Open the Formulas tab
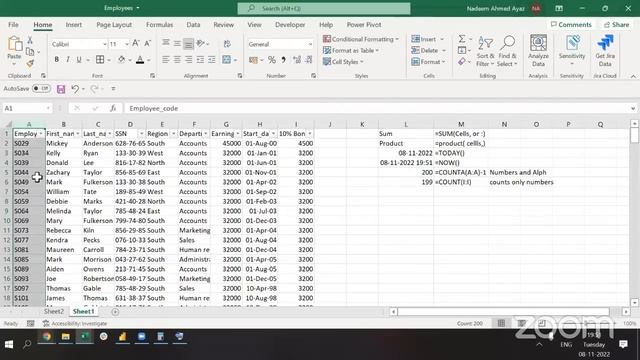The image size is (640, 360). coord(159,24)
